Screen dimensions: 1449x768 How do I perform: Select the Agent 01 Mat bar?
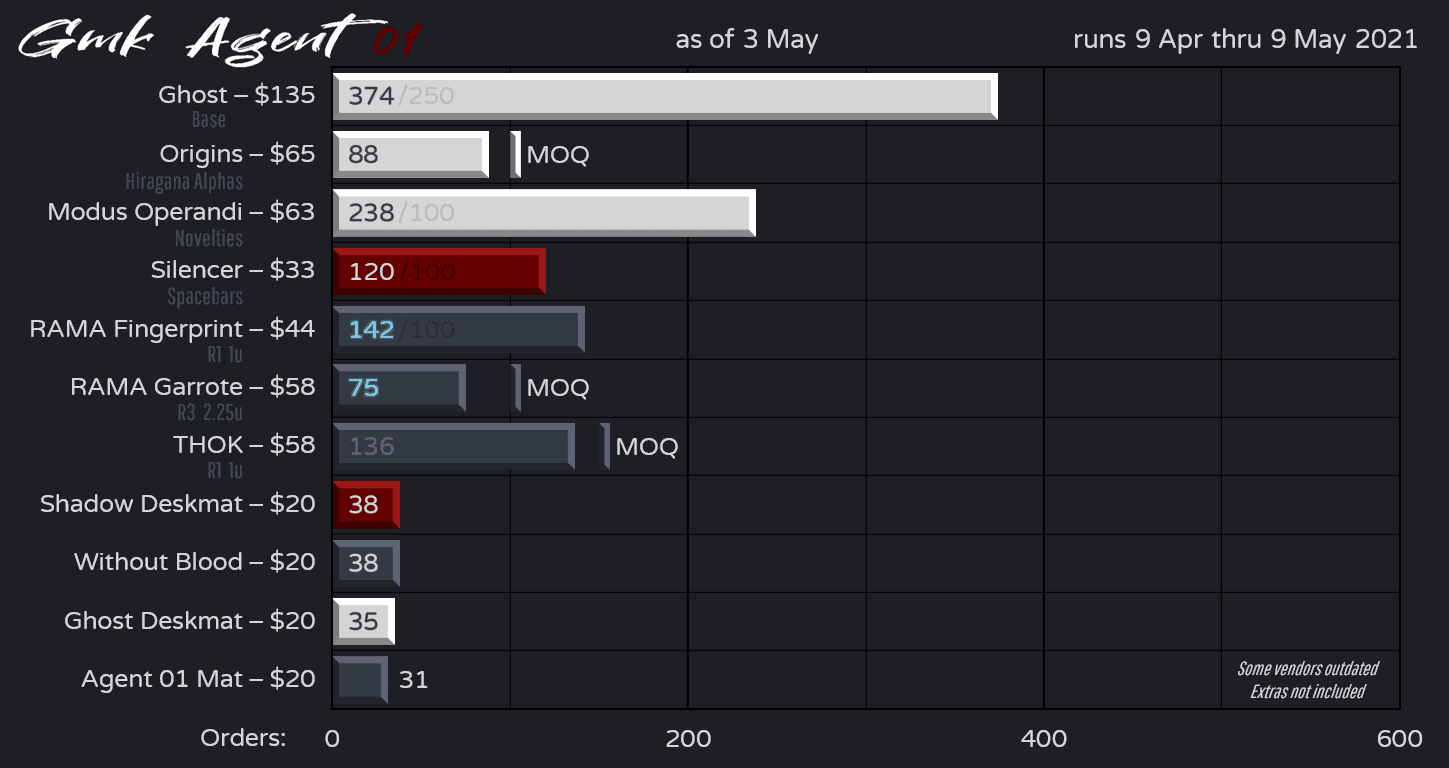[x=360, y=680]
